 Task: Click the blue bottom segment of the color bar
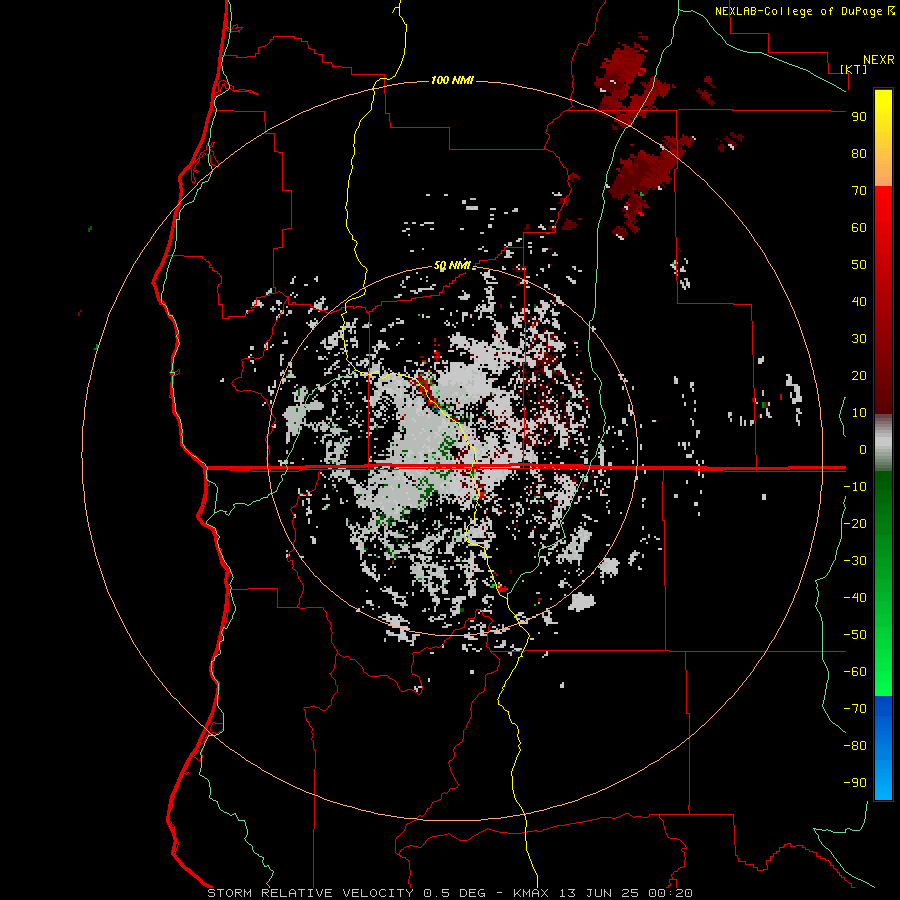pos(883,748)
